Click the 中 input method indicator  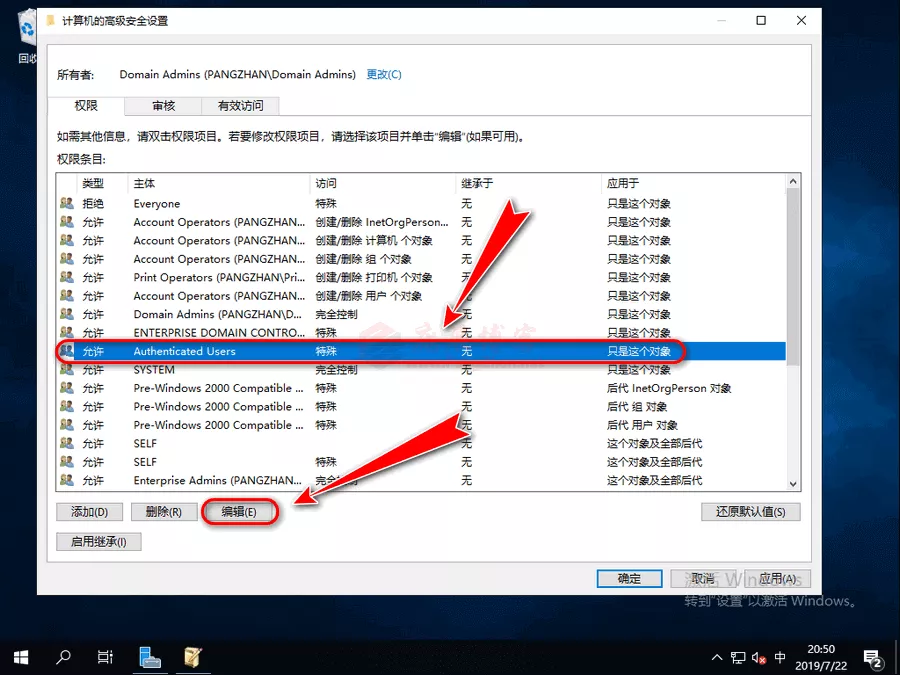(x=781, y=657)
